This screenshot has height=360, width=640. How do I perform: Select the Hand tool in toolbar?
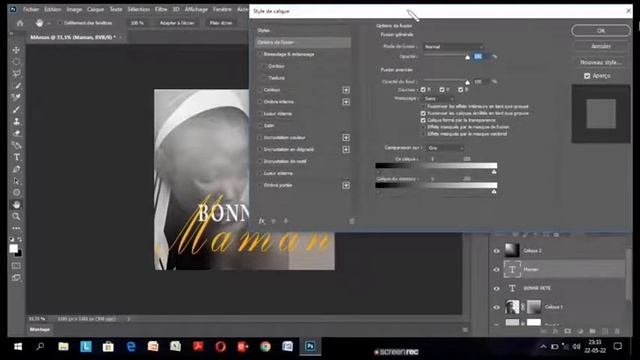click(16, 204)
